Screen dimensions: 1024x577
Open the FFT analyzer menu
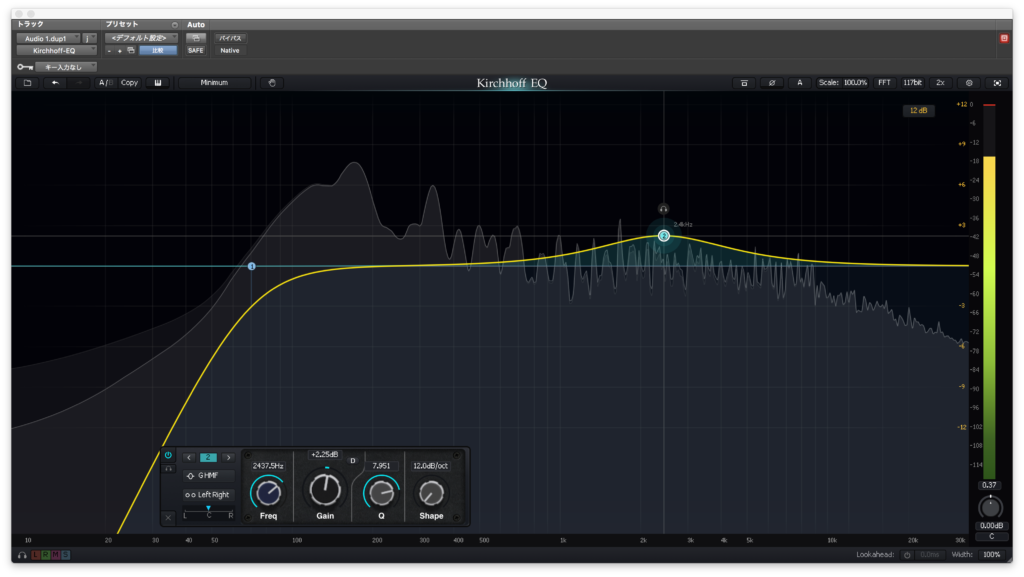click(x=884, y=83)
